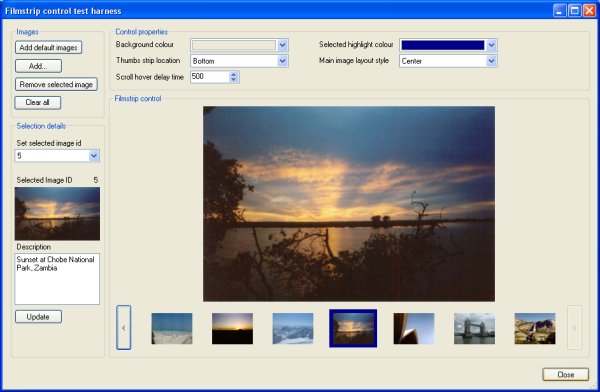600x392 pixels.
Task: Click the right filmstrip scroll arrow
Action: 574,328
